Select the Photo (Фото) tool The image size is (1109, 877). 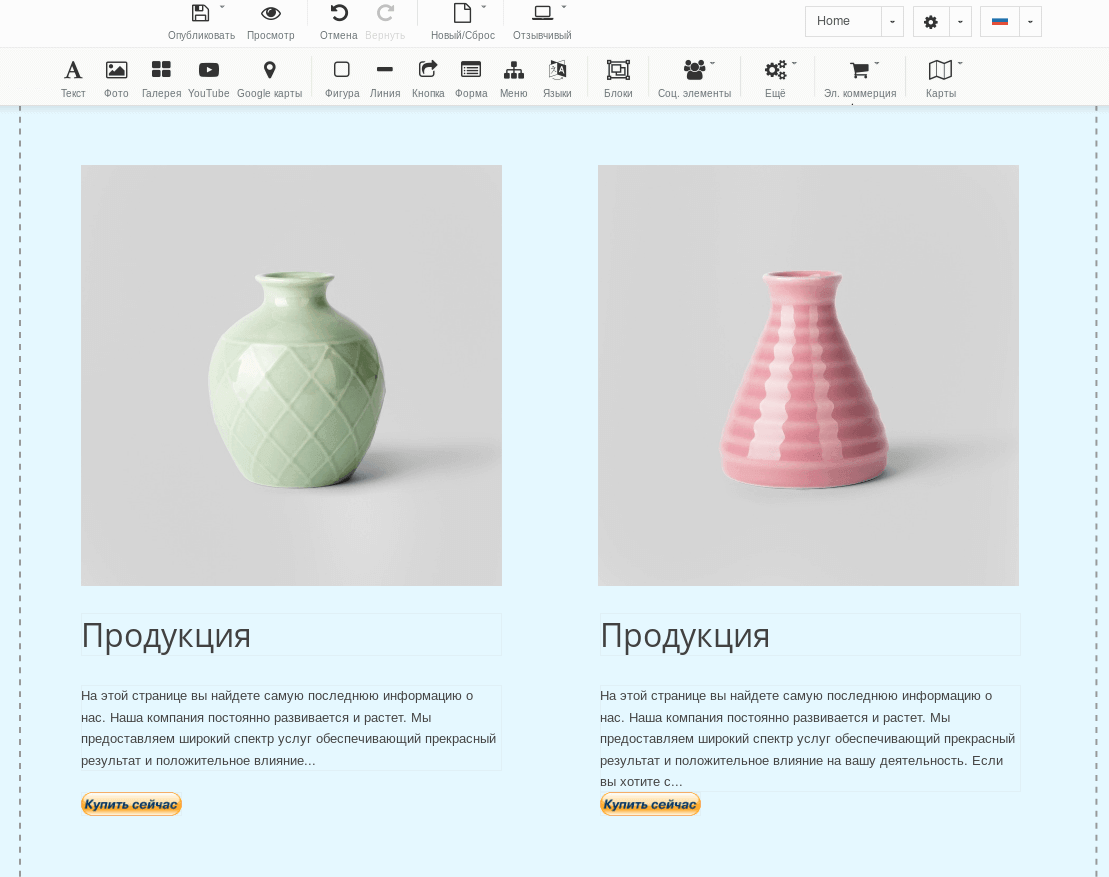pos(116,79)
